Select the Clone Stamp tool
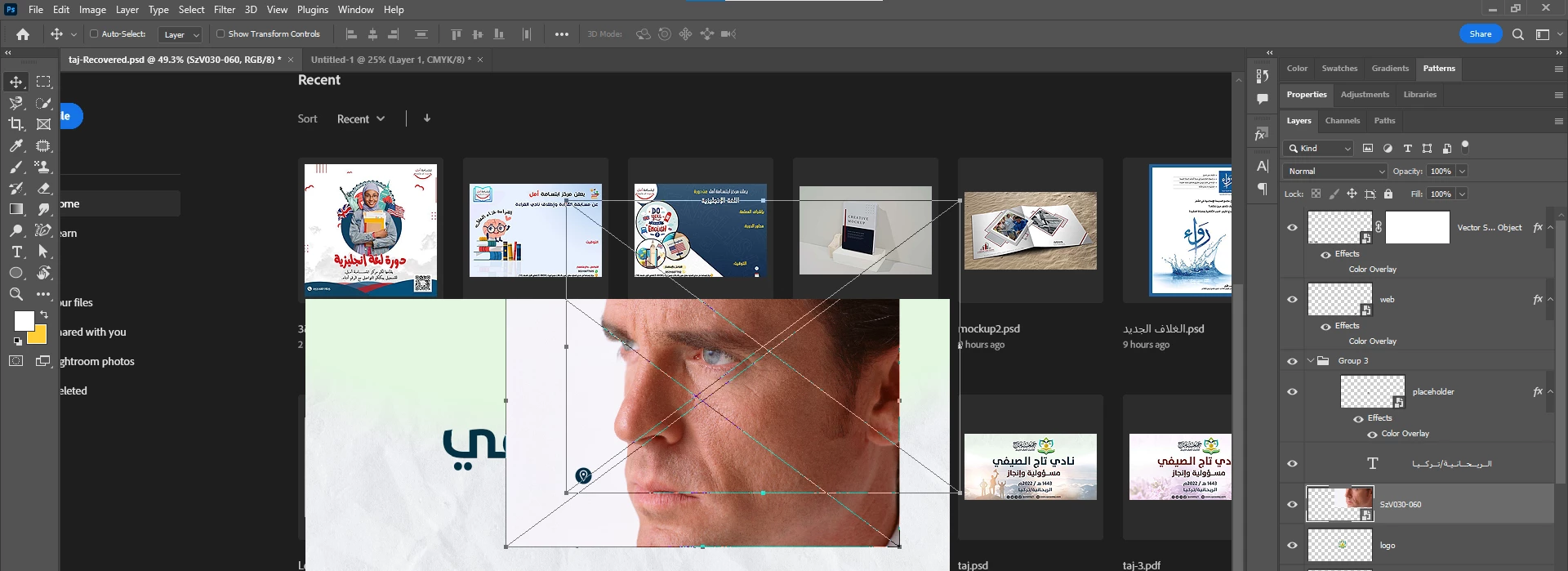The height and width of the screenshot is (571, 1568). [x=43, y=167]
